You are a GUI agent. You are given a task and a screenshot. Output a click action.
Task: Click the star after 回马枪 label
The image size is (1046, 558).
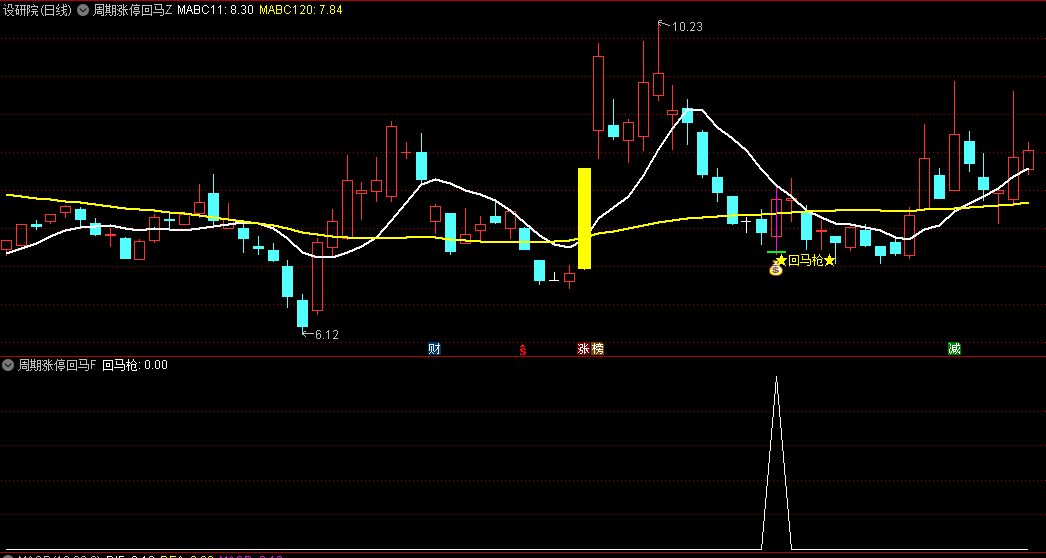tap(829, 260)
